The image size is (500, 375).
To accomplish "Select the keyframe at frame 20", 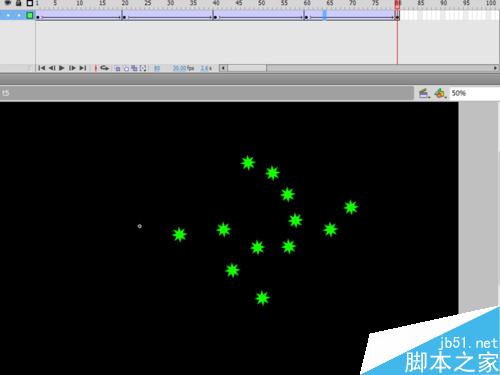I will click(x=124, y=16).
